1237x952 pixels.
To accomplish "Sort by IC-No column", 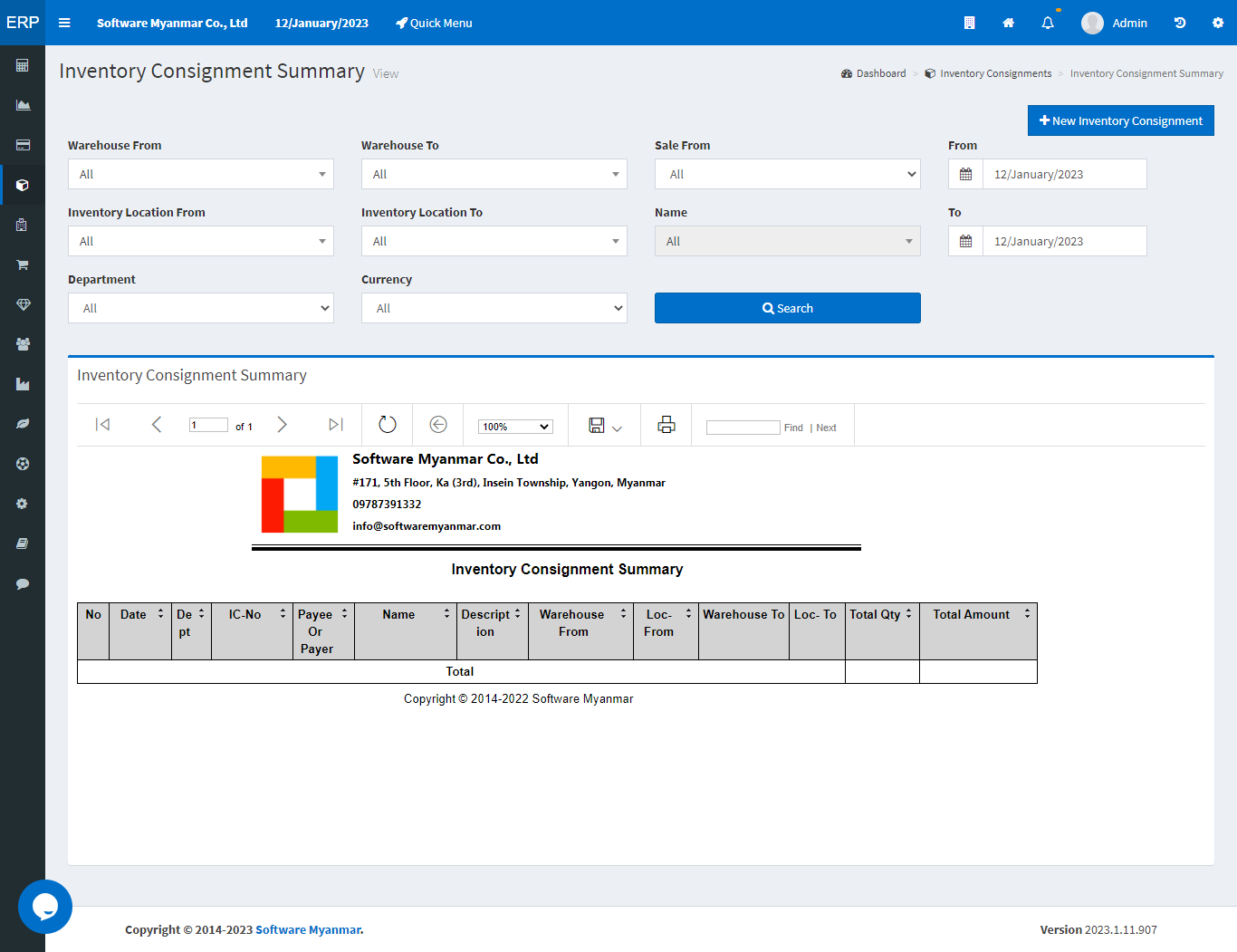I will [x=283, y=614].
